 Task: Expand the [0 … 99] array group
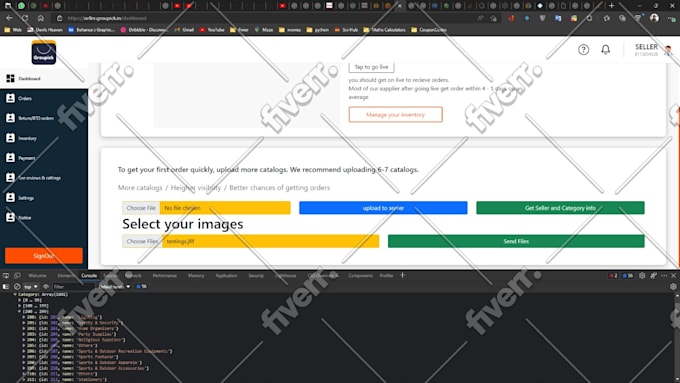coord(20,300)
